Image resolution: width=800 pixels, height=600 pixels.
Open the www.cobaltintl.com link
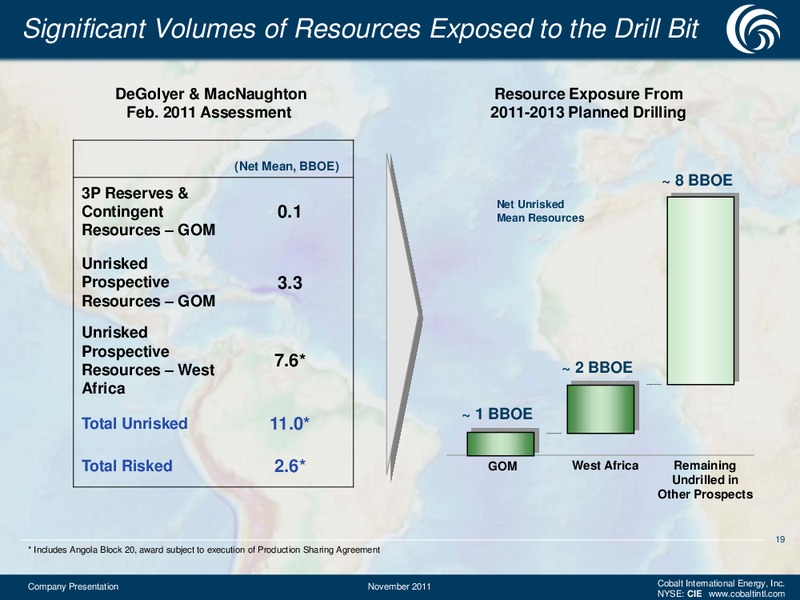click(747, 594)
